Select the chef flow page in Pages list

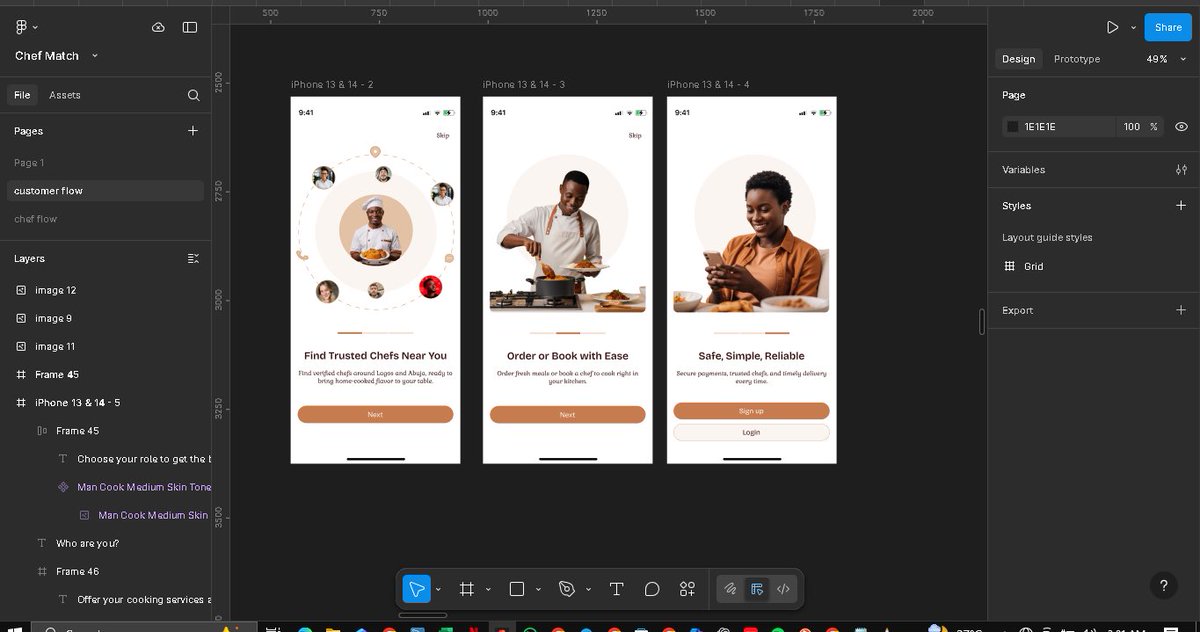38,218
